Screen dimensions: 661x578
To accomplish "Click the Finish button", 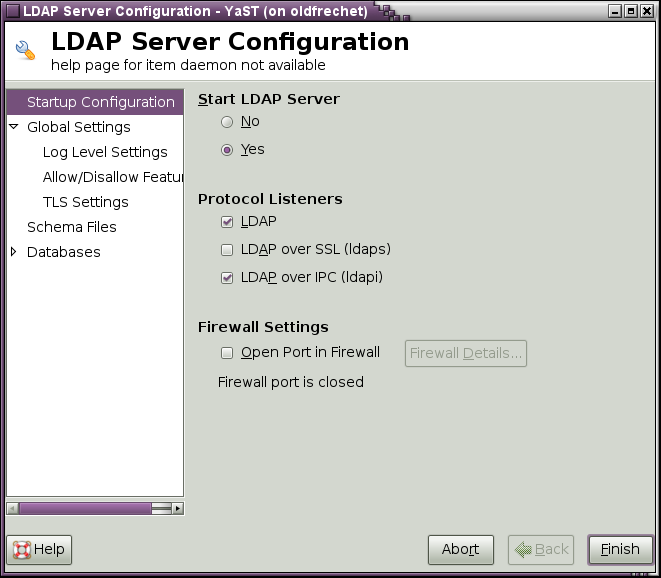I will [x=620, y=549].
